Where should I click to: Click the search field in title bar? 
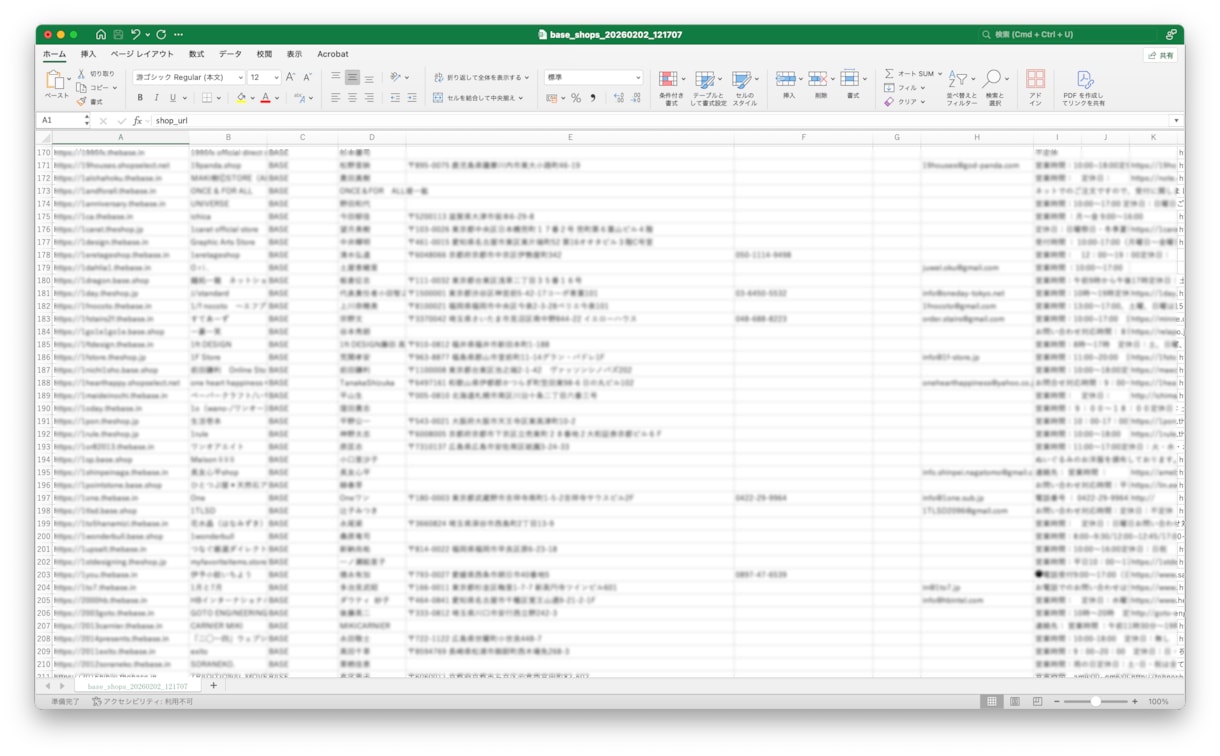pos(1068,34)
